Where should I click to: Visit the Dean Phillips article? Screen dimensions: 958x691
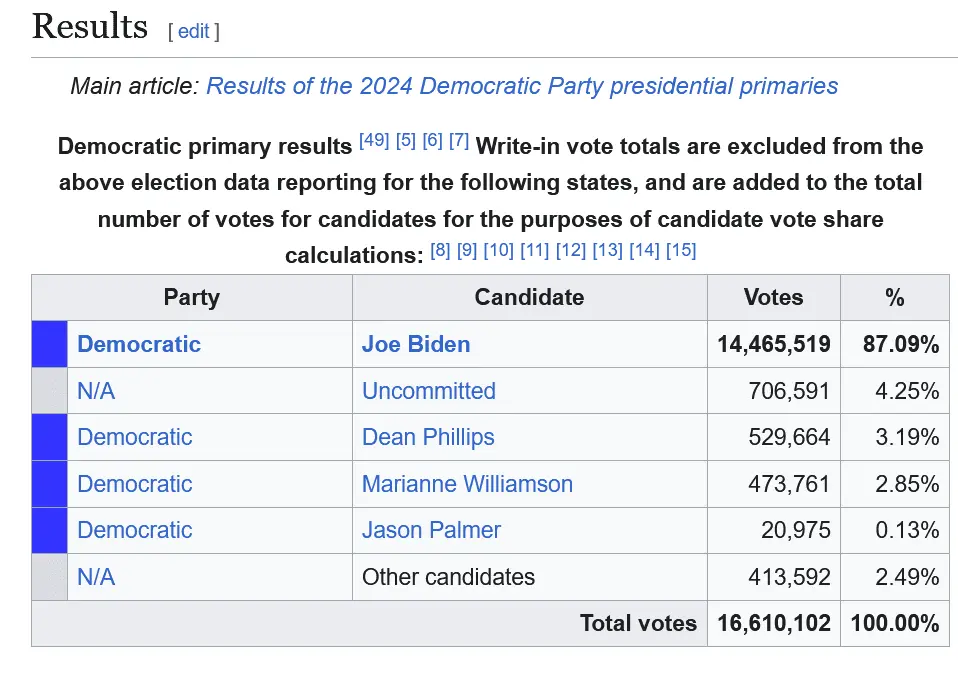(428, 437)
